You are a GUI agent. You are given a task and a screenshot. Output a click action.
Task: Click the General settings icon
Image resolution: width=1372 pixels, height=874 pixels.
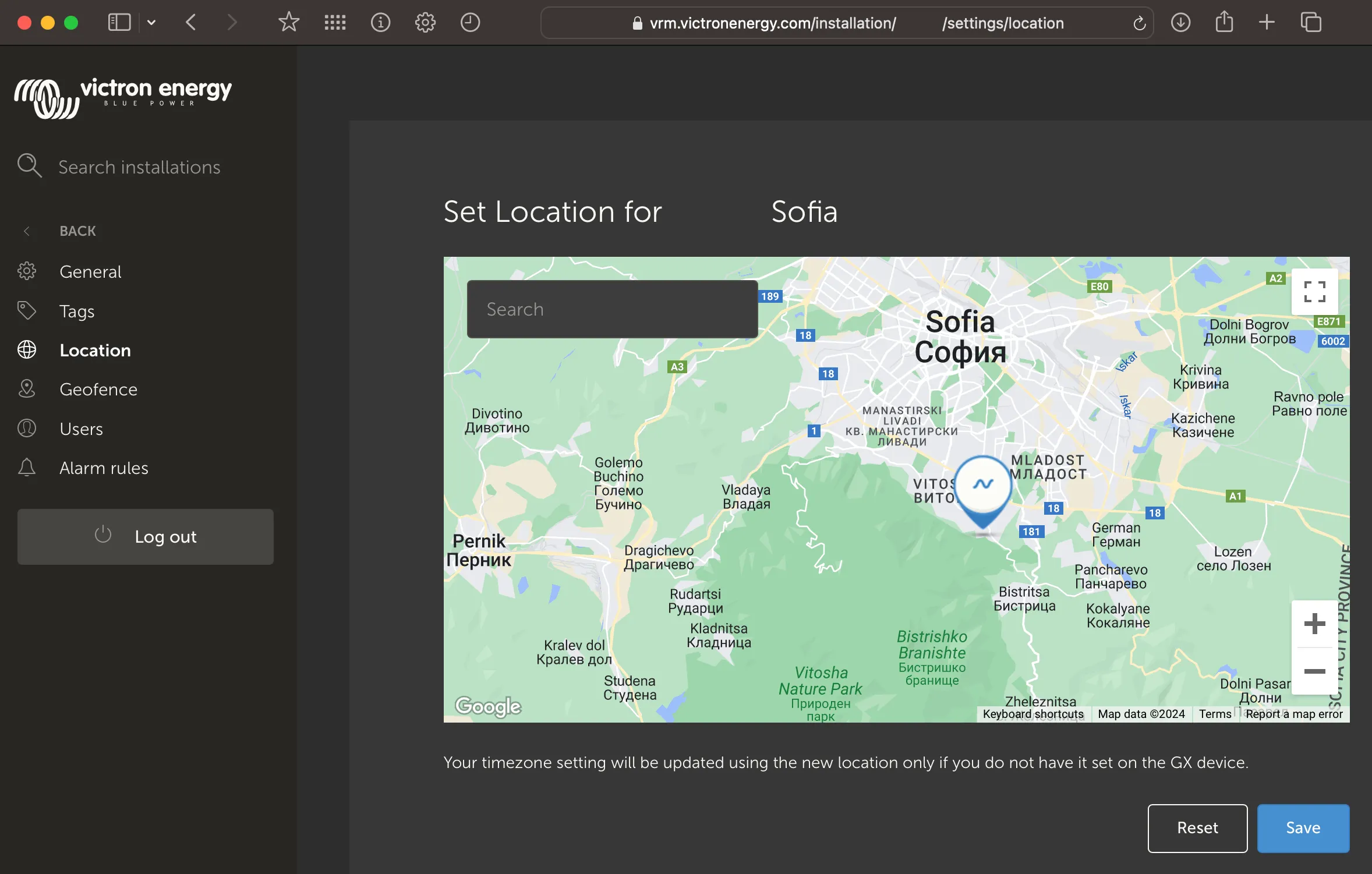tap(27, 271)
